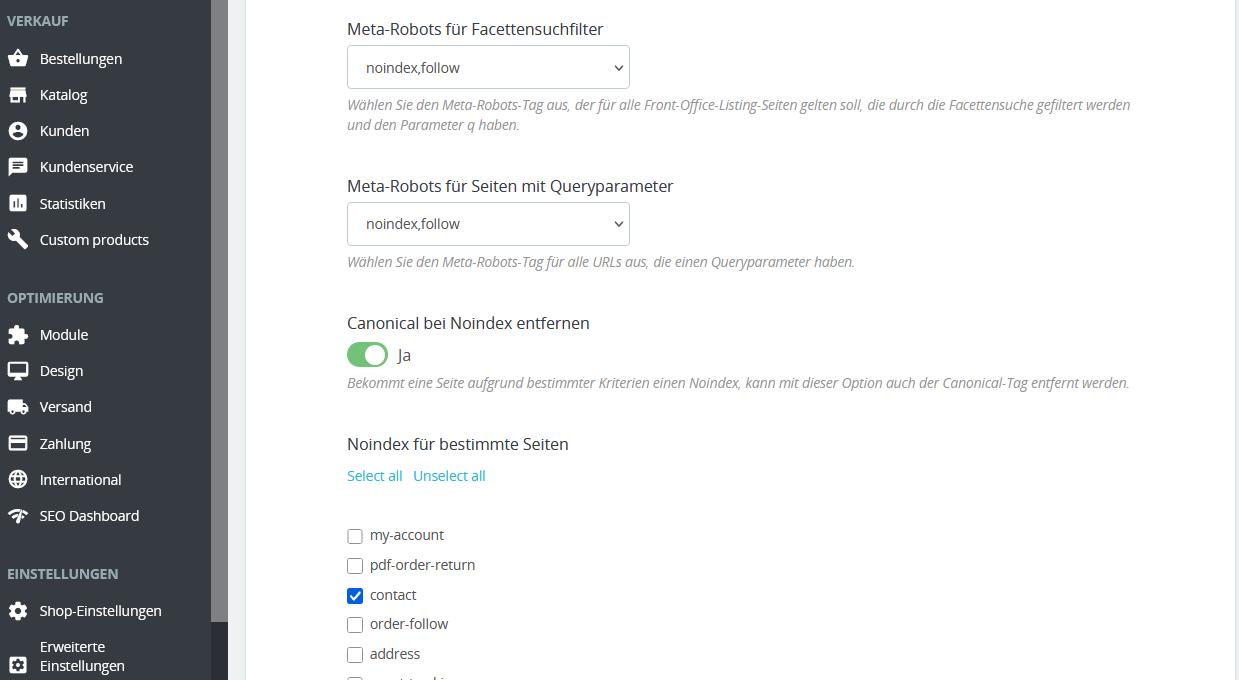Click the Kunden person icon
Image resolution: width=1239 pixels, height=680 pixels.
click(x=17, y=131)
